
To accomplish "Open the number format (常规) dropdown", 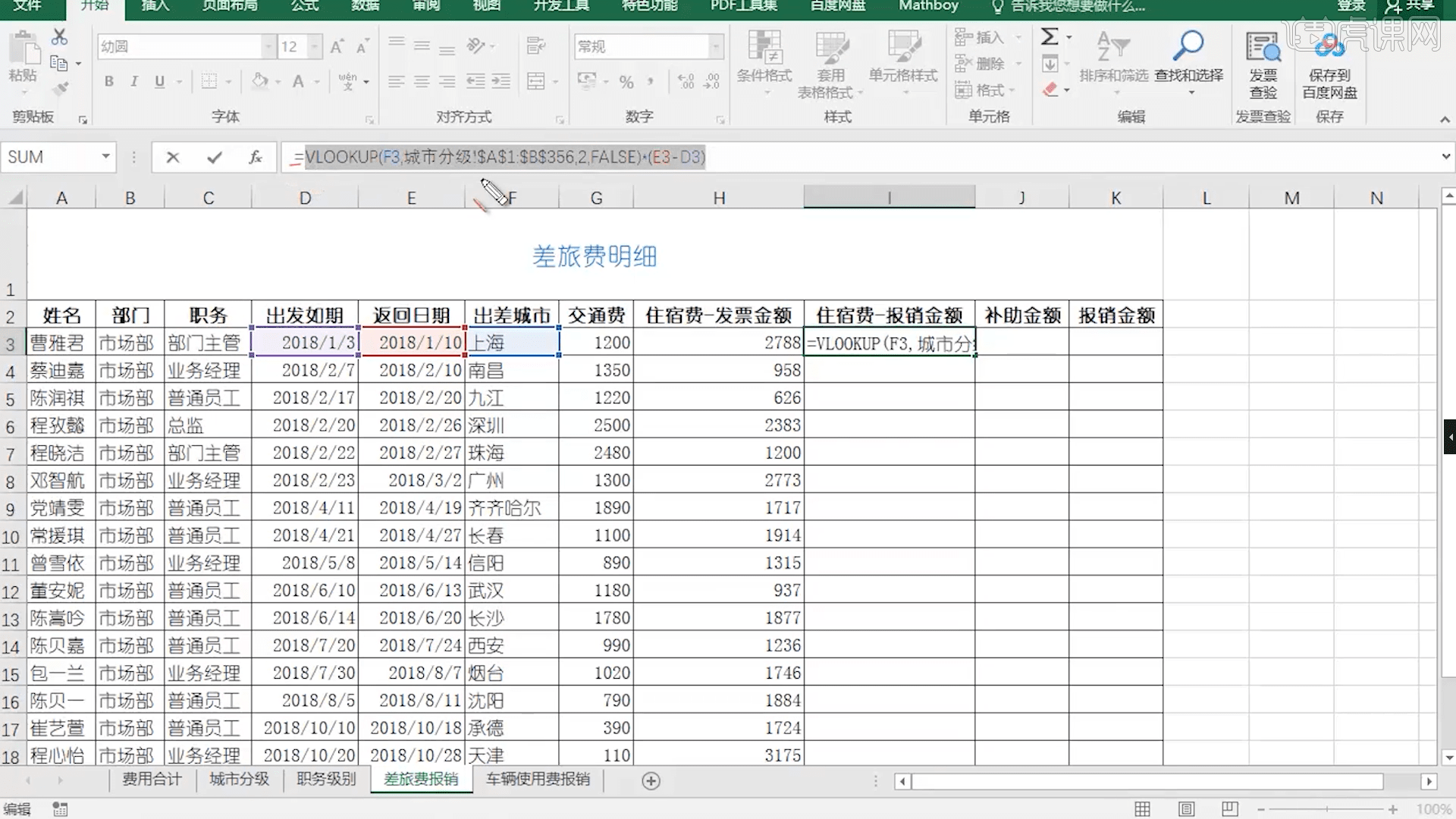I will (716, 46).
